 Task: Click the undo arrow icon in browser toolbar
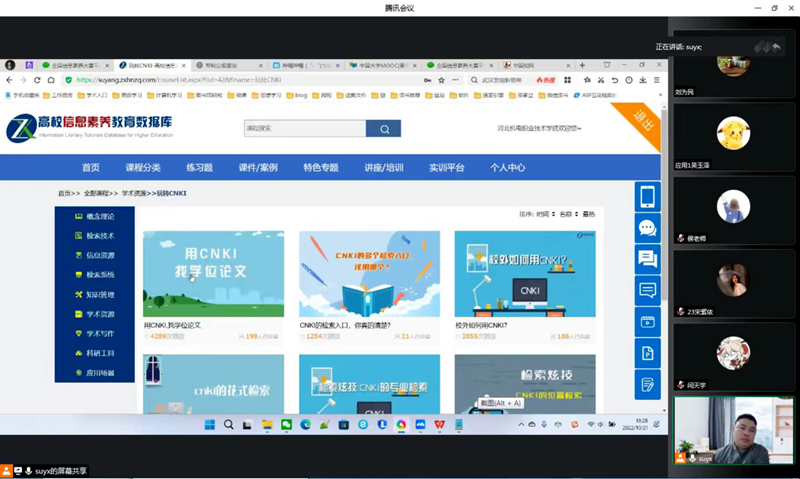615,80
